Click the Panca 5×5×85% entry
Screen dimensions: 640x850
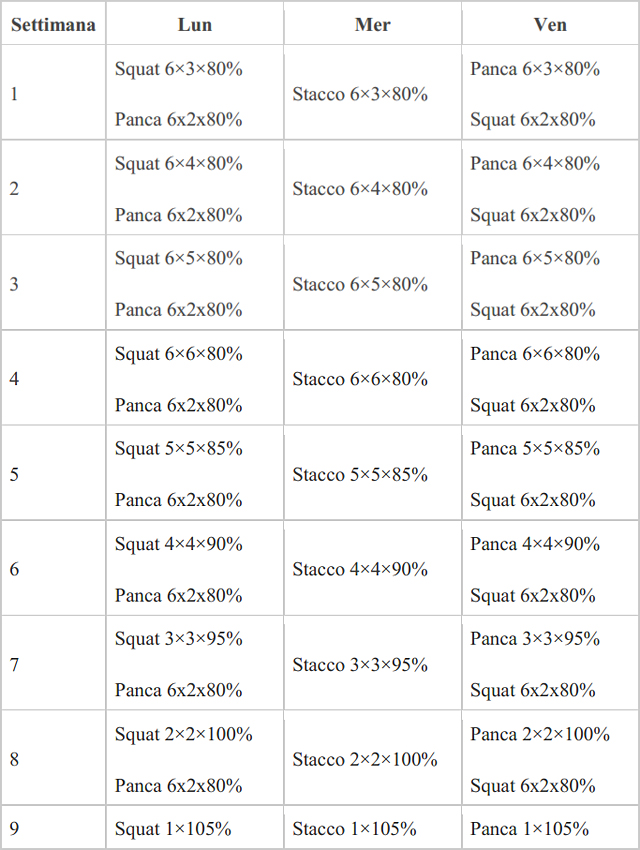tap(535, 448)
